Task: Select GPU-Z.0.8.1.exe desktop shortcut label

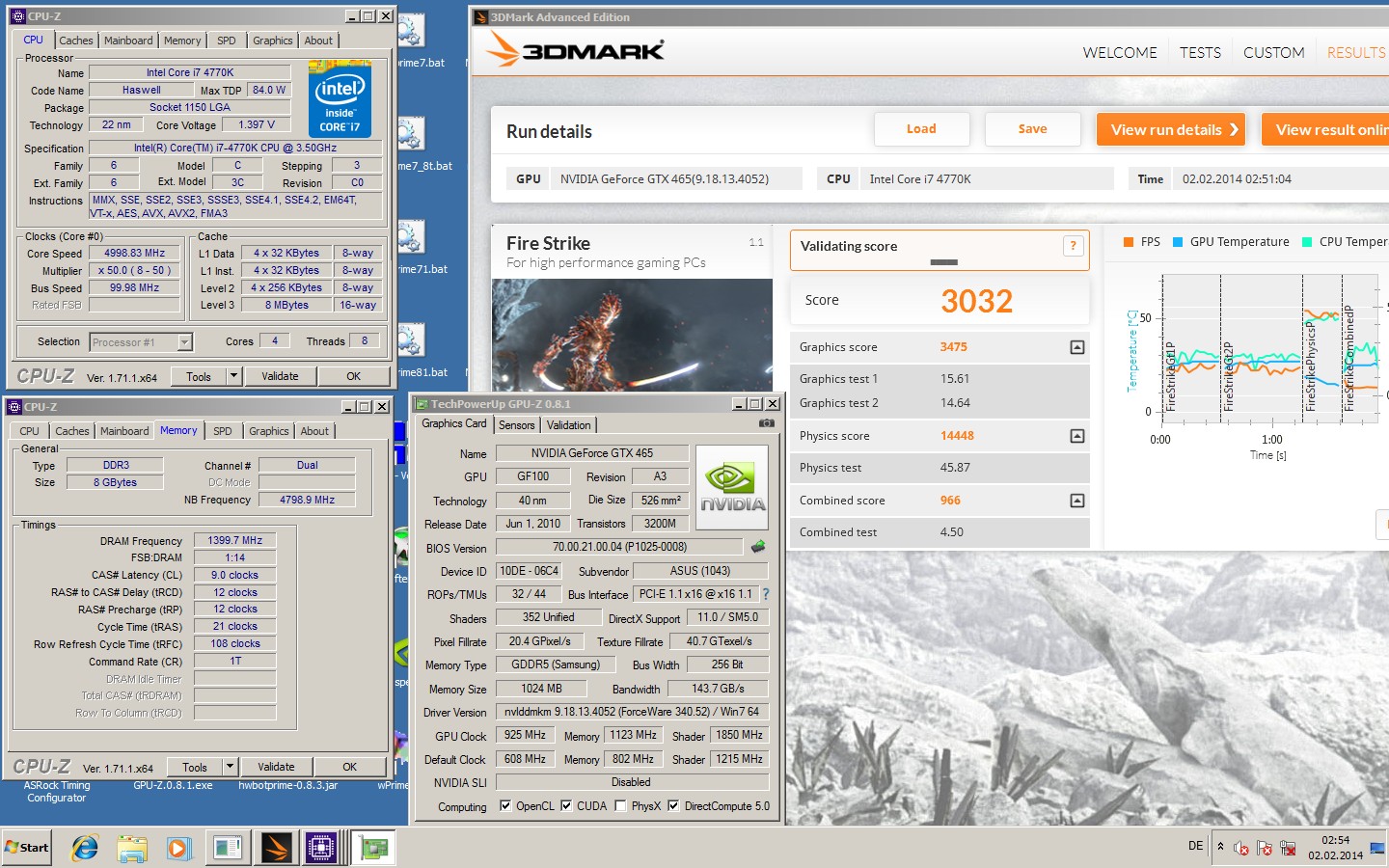Action: coord(173,785)
